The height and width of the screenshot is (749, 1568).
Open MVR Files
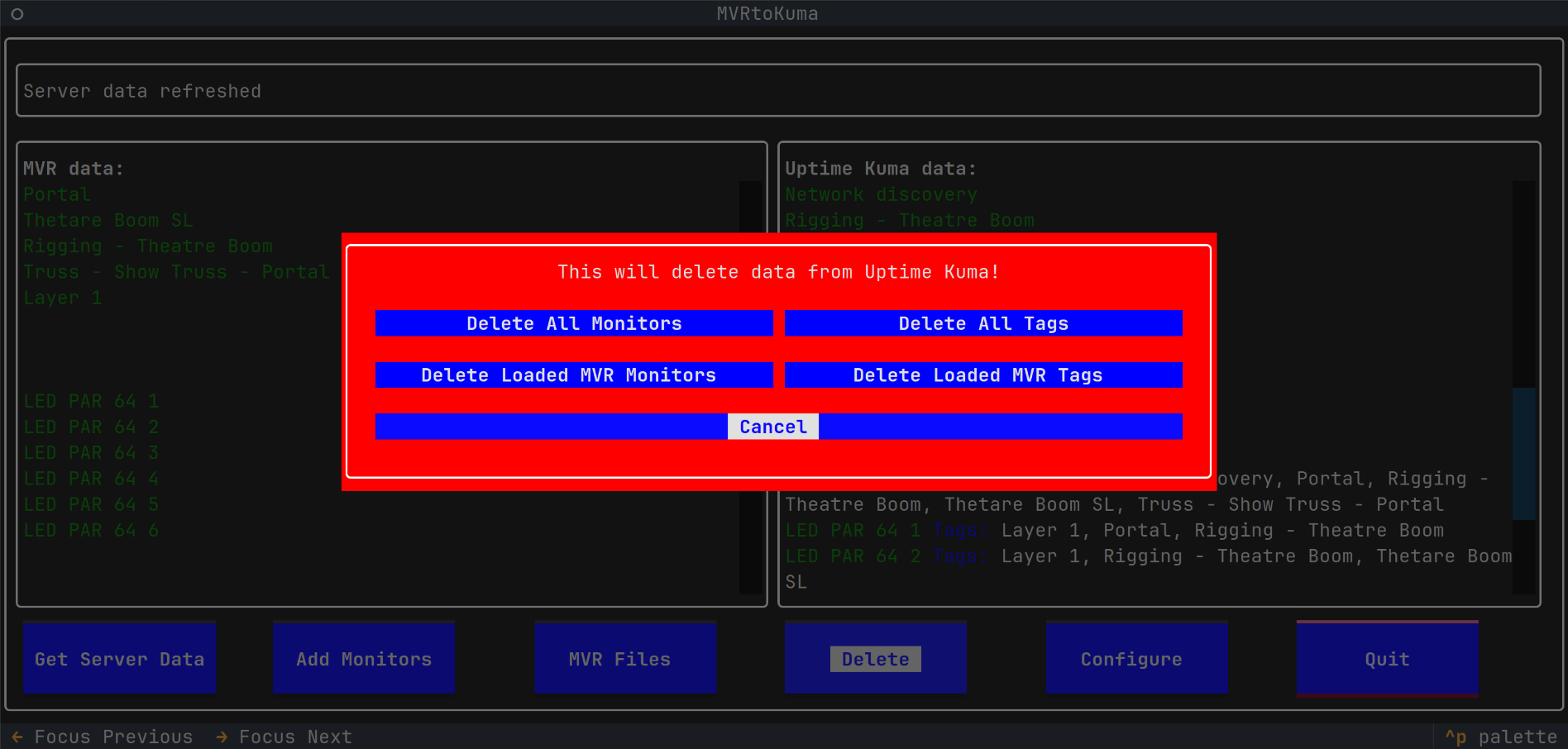[625, 658]
